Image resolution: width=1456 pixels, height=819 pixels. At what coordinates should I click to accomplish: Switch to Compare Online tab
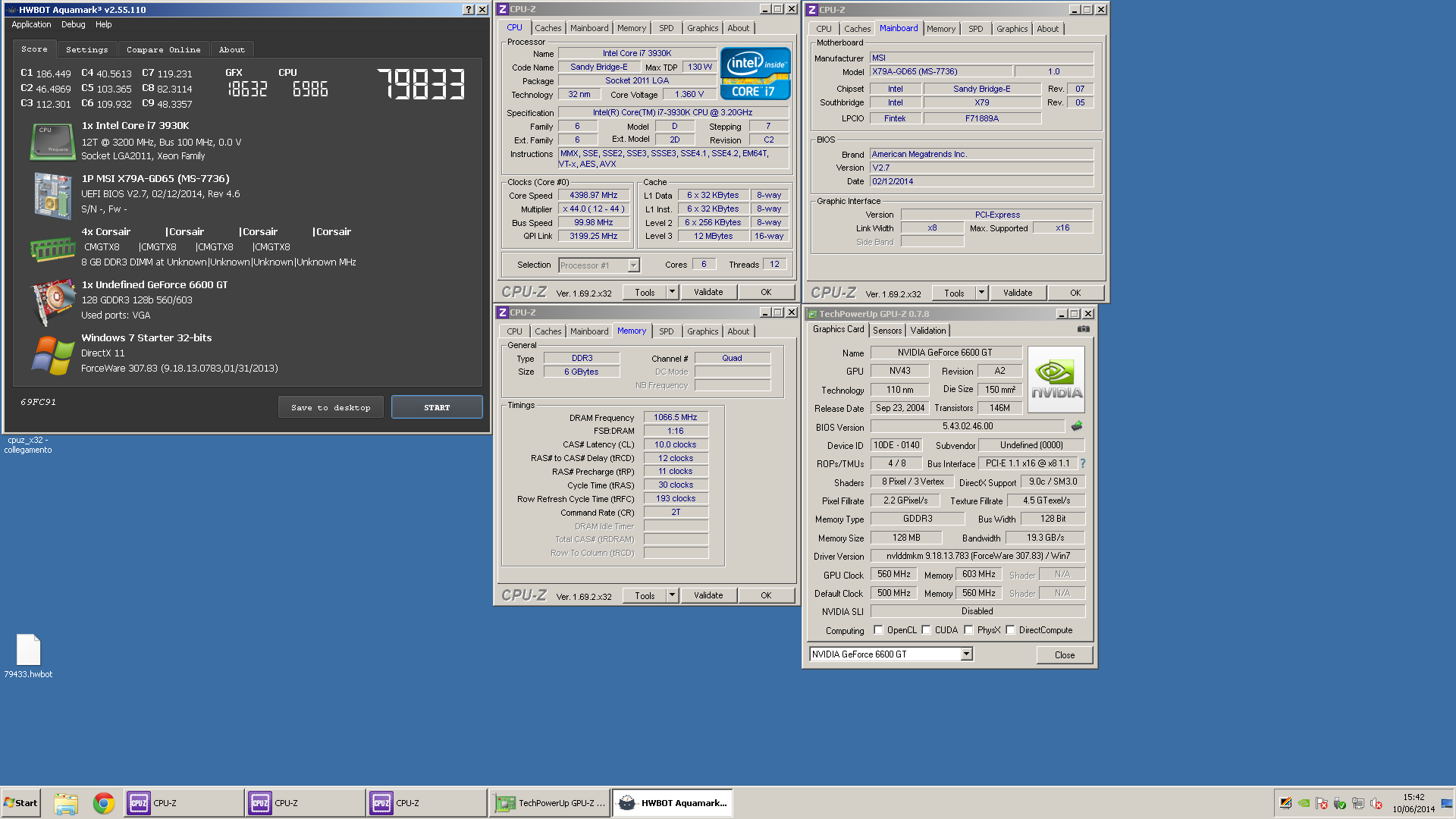click(x=164, y=49)
